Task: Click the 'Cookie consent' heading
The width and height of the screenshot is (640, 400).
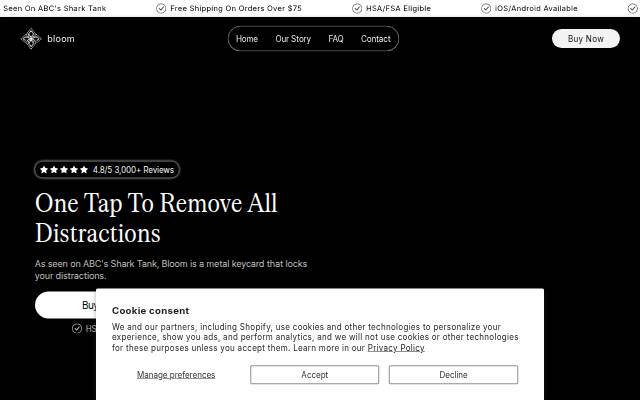Action: (151, 311)
